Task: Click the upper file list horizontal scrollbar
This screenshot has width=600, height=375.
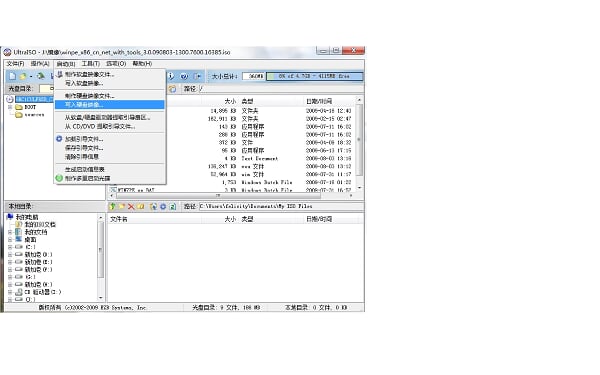Action: pyautogui.click(x=231, y=196)
